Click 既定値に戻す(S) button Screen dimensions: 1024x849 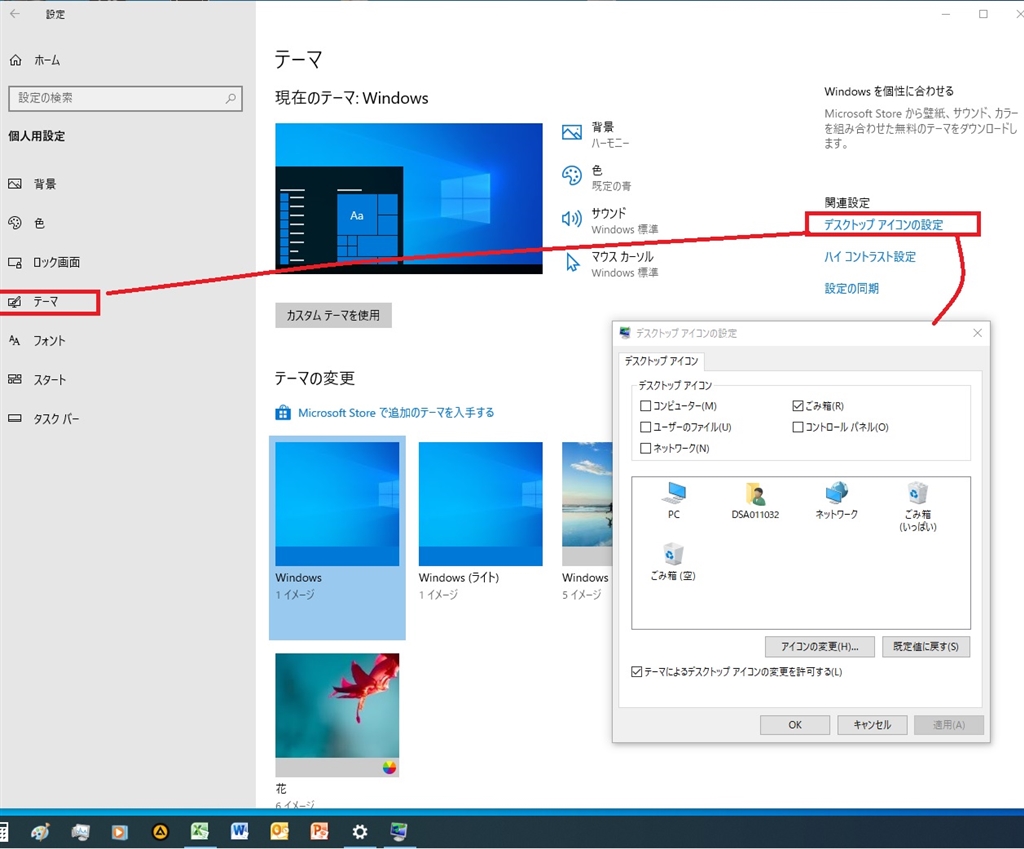(x=926, y=647)
